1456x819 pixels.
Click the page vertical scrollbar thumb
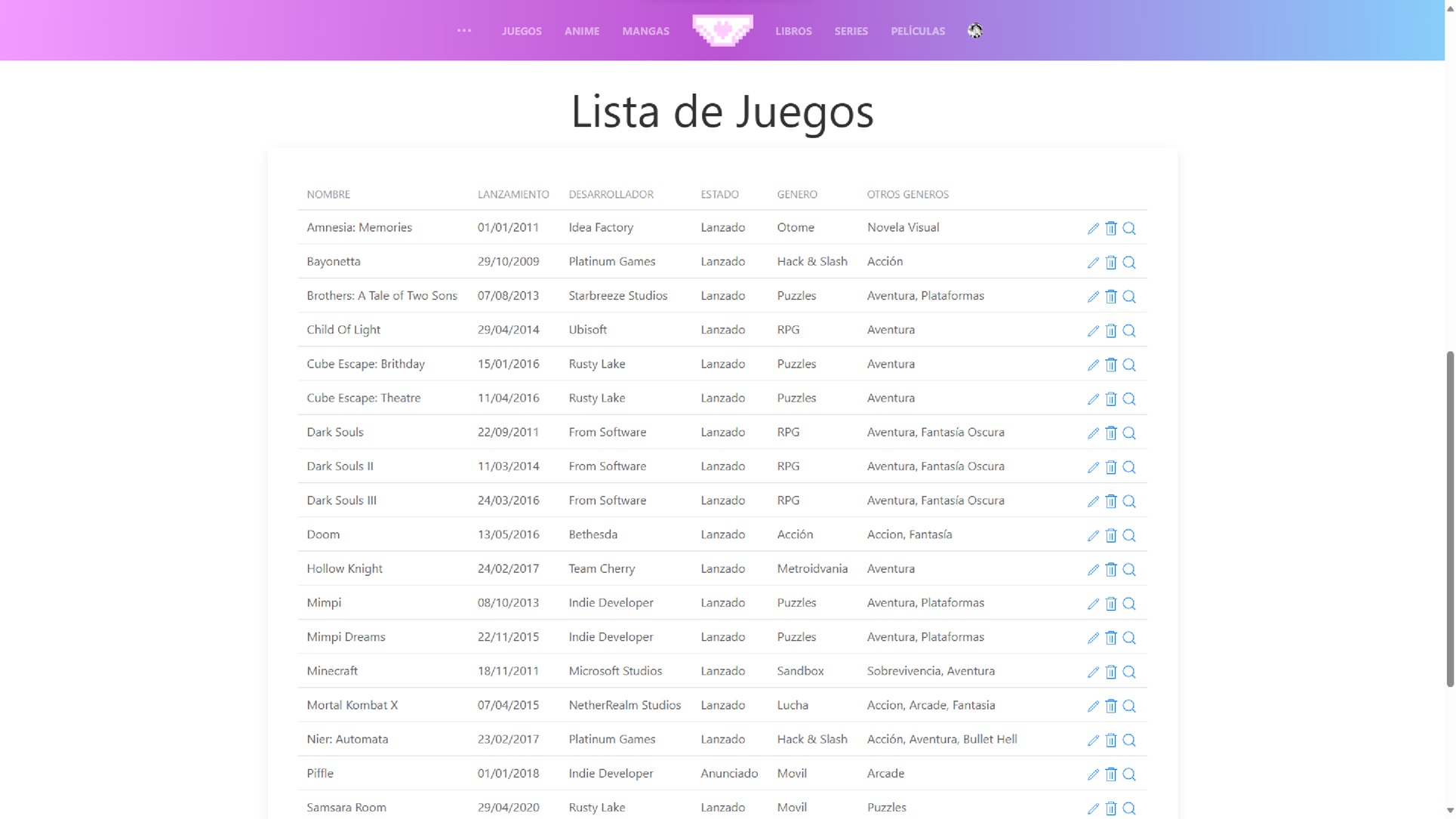1449,518
